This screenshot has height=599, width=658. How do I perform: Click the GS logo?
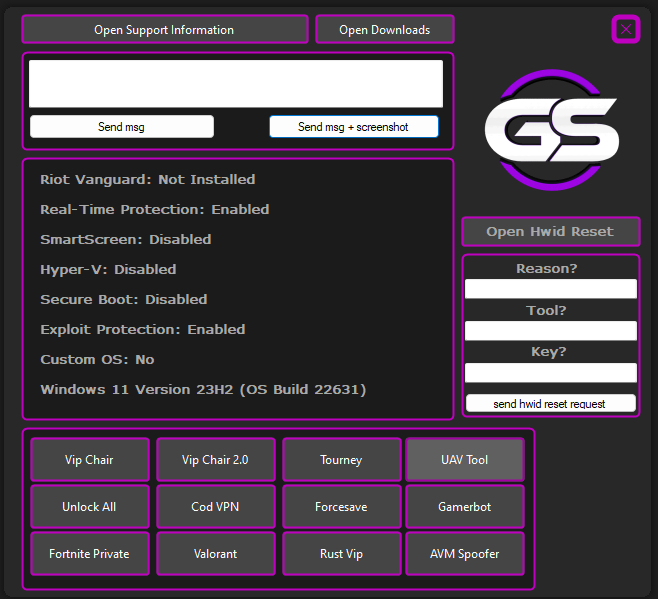pyautogui.click(x=551, y=129)
